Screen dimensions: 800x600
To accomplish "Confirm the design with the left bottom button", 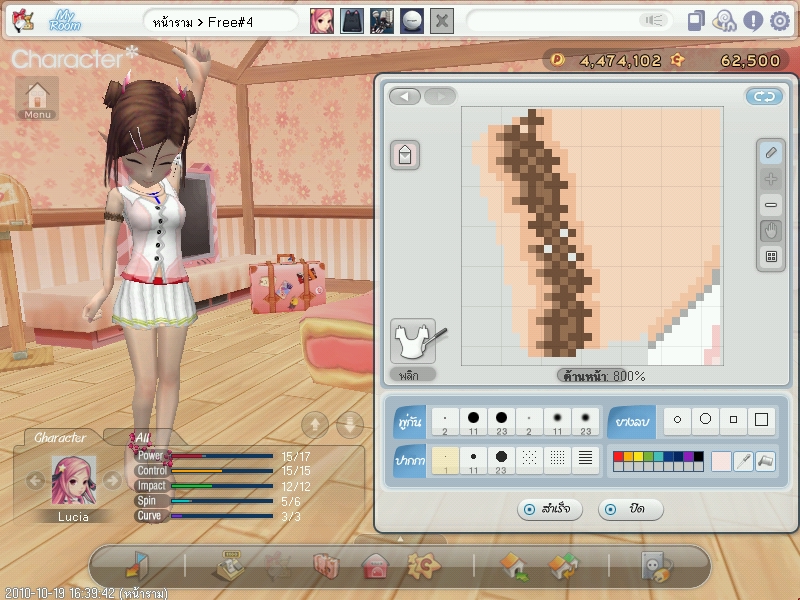I will [x=549, y=509].
